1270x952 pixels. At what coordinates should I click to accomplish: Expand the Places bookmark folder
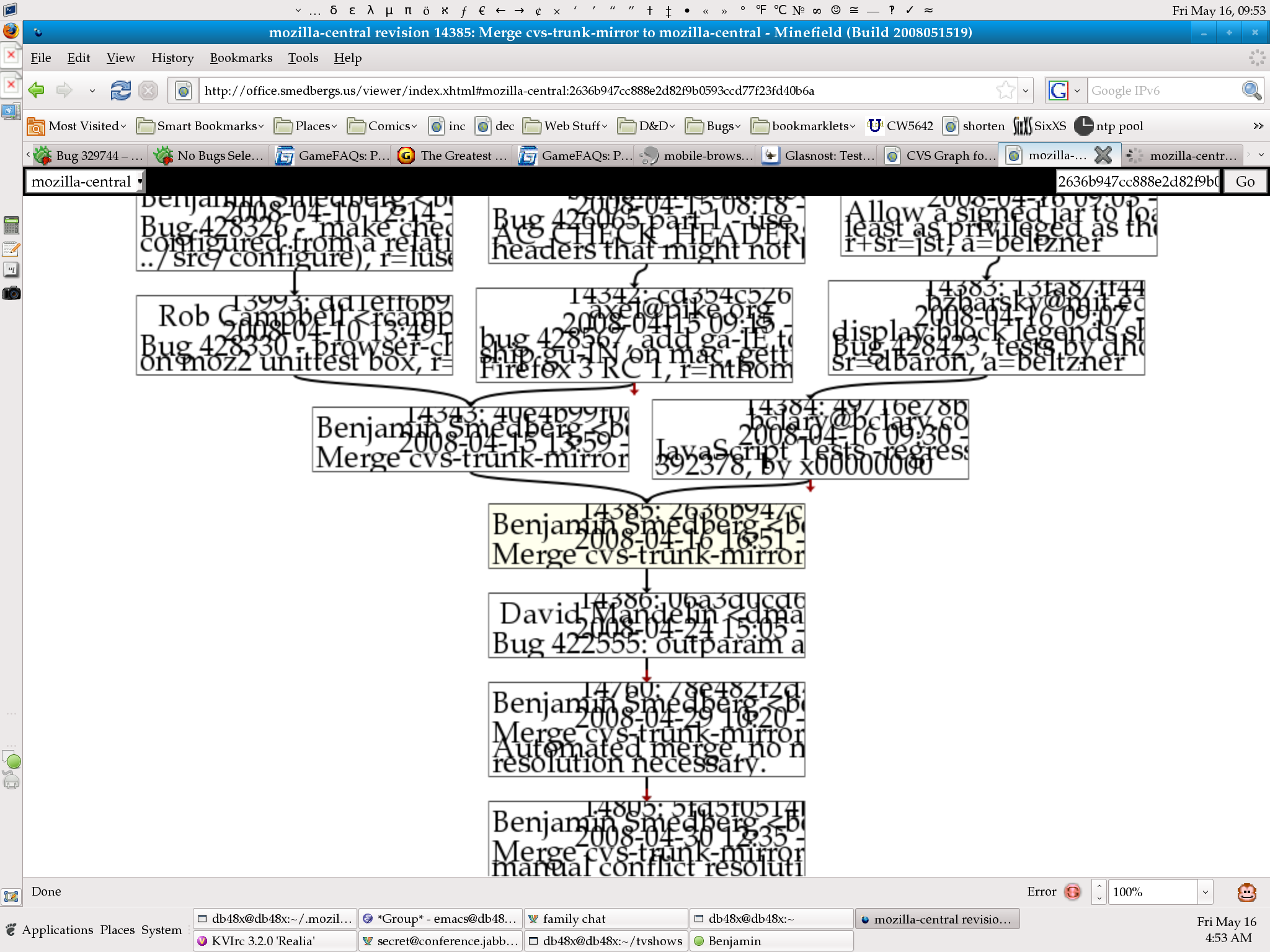click(x=306, y=126)
